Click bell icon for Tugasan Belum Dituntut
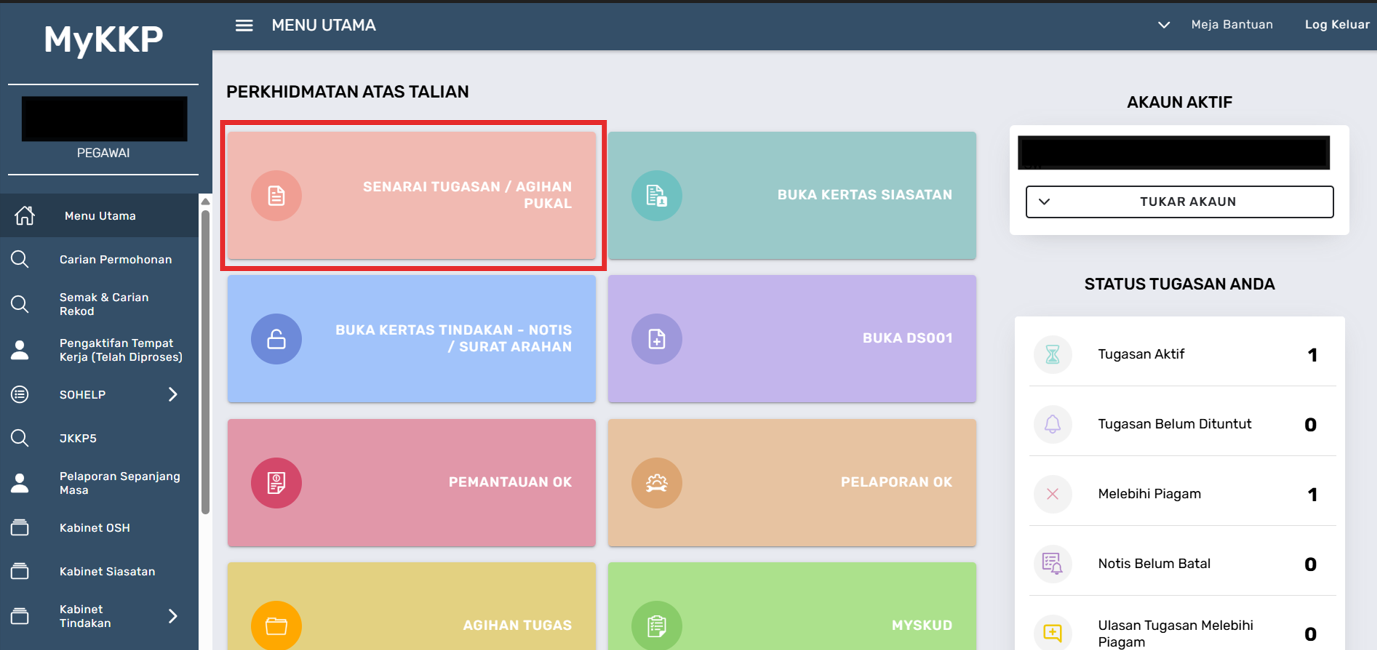 tap(1052, 424)
